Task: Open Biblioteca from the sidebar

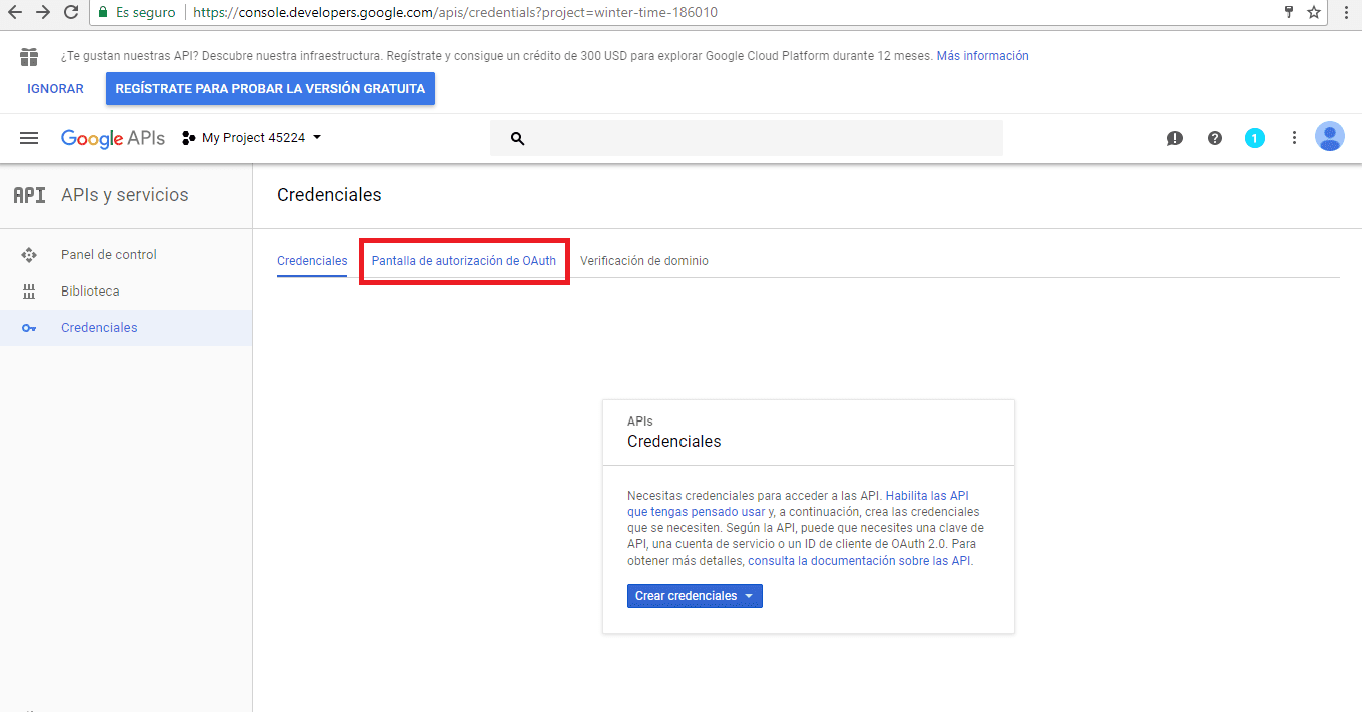Action: pyautogui.click(x=90, y=291)
